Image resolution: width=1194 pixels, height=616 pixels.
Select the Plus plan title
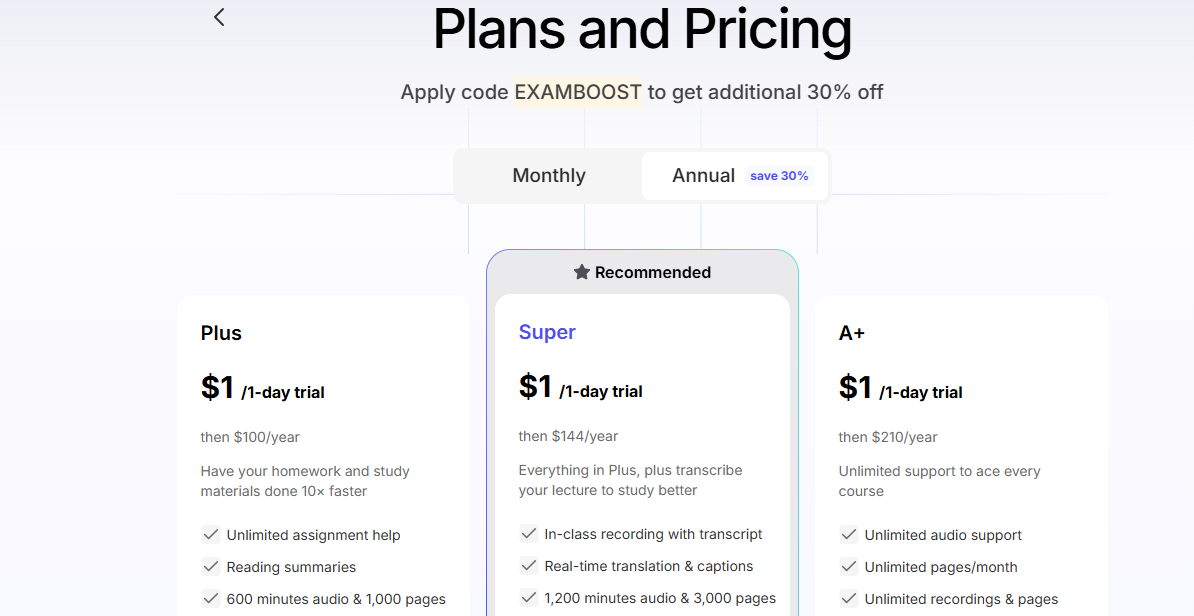coord(221,333)
